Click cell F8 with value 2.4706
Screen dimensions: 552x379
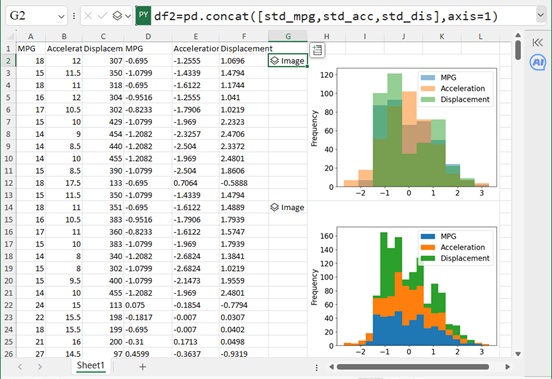[x=244, y=134]
